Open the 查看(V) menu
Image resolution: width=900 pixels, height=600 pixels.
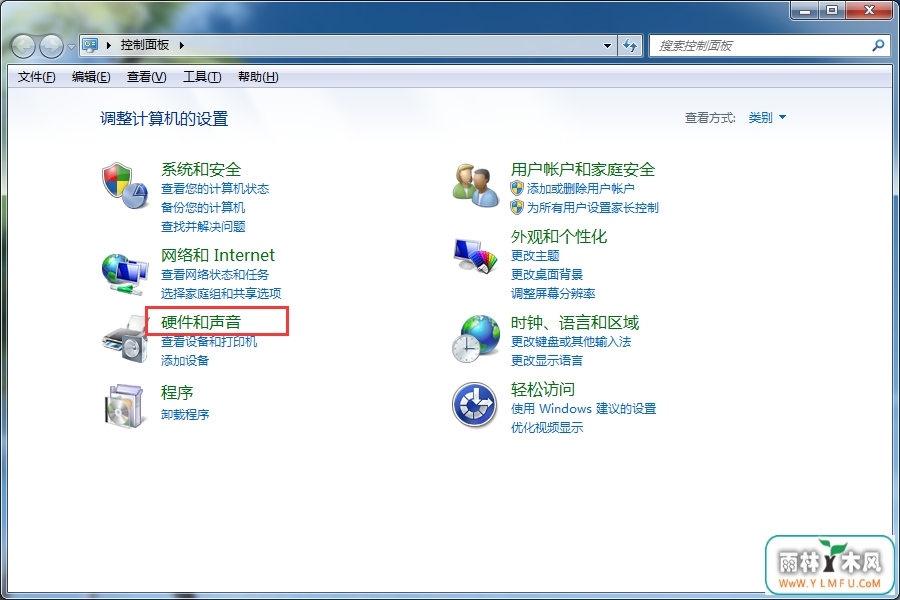(146, 77)
